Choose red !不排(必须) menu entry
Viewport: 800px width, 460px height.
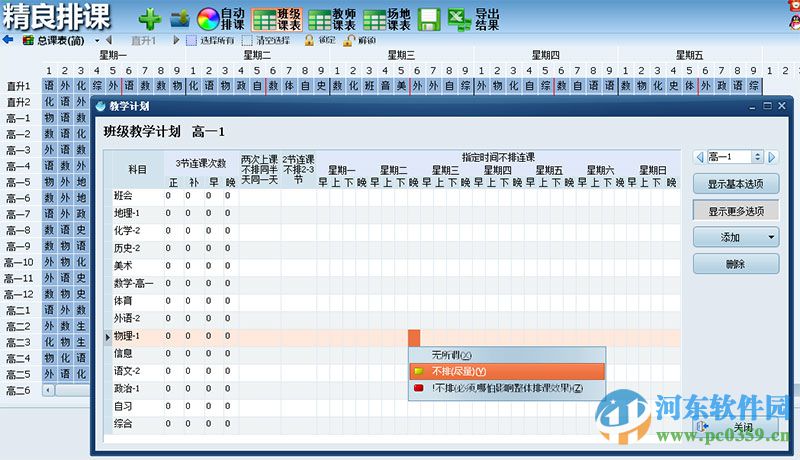pos(507,388)
